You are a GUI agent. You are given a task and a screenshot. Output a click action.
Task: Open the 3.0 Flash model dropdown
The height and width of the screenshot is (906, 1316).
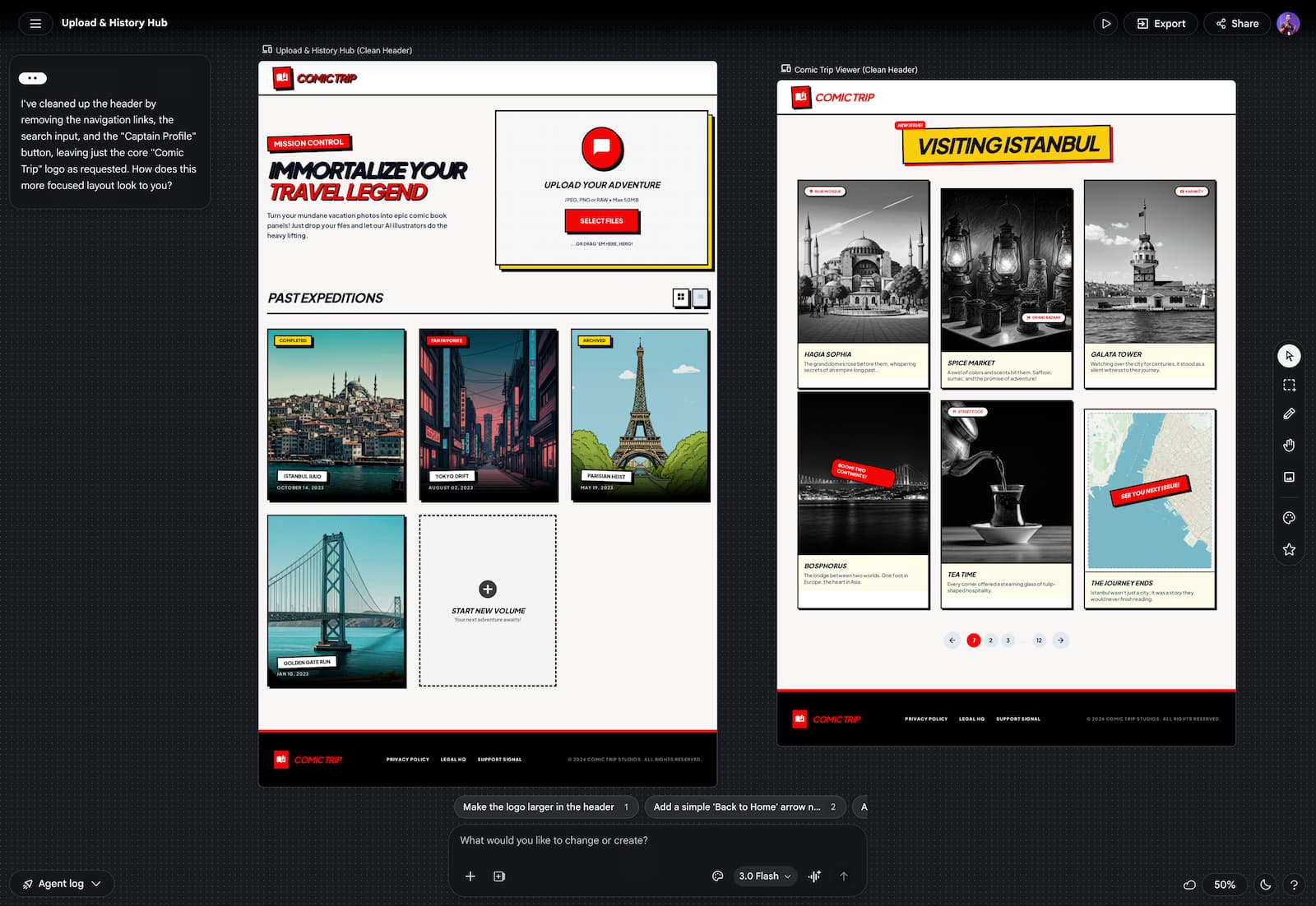pos(764,876)
